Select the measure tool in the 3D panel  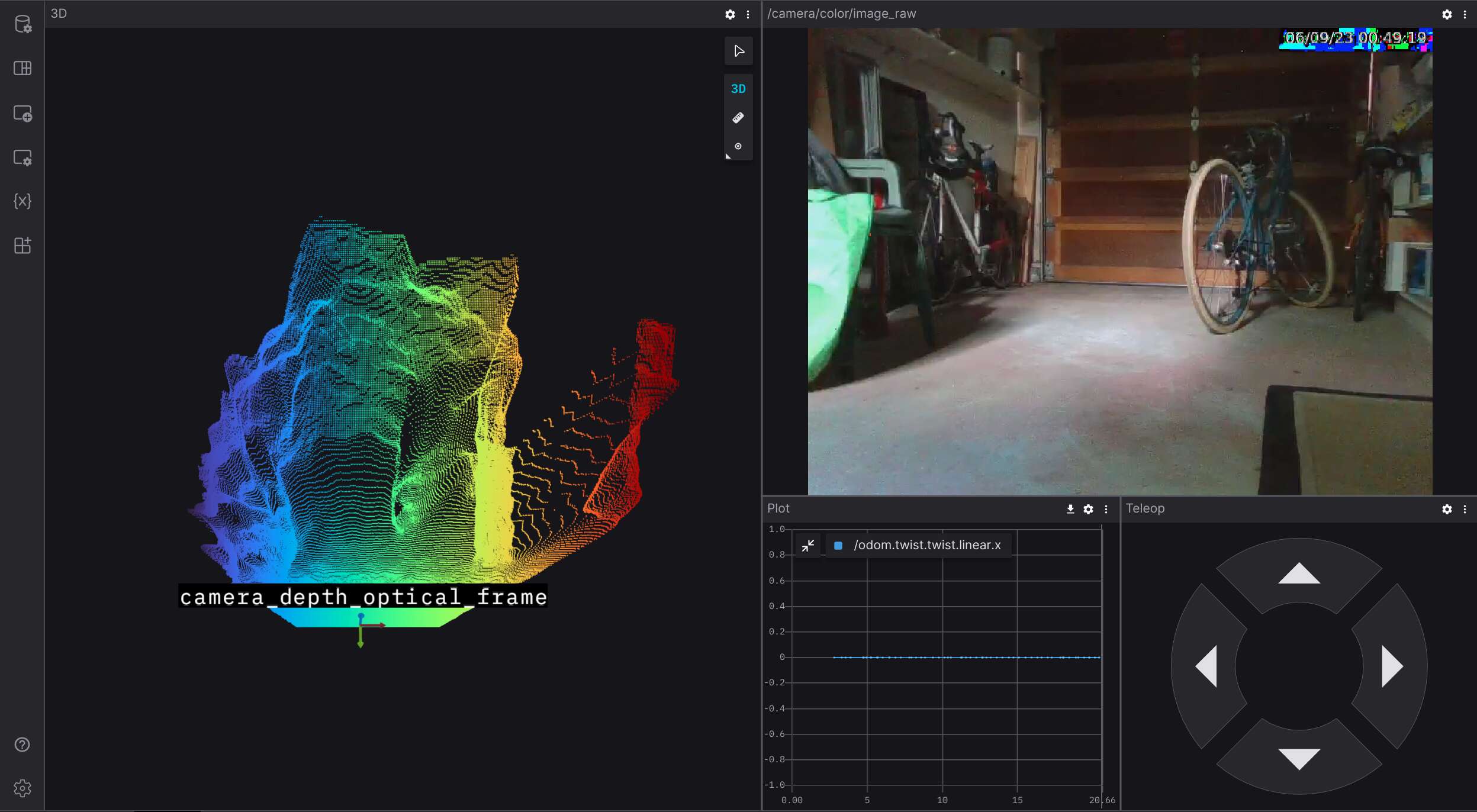pyautogui.click(x=738, y=118)
